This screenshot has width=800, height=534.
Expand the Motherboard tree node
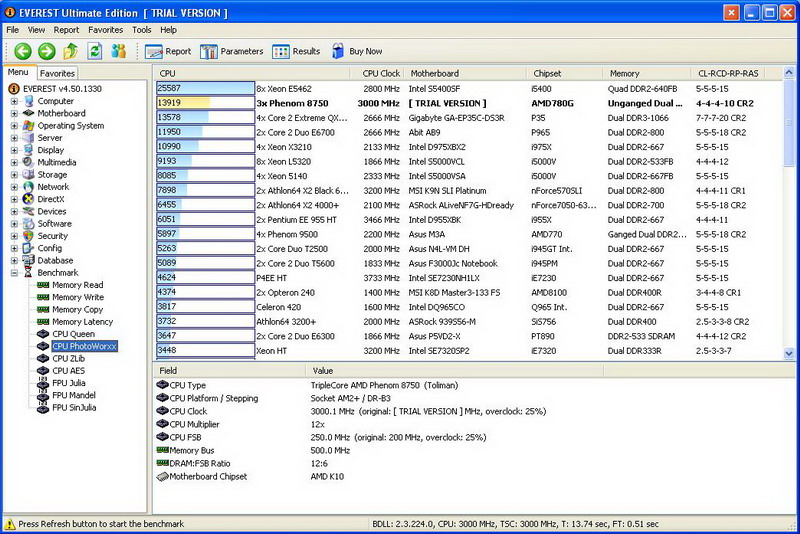pyautogui.click(x=14, y=113)
